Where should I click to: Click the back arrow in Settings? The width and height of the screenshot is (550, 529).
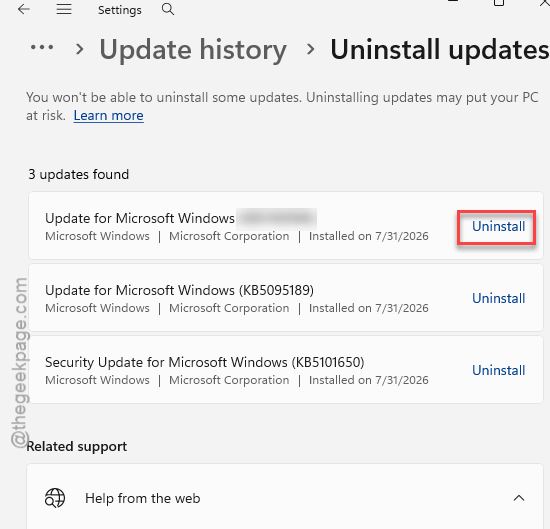[x=24, y=9]
